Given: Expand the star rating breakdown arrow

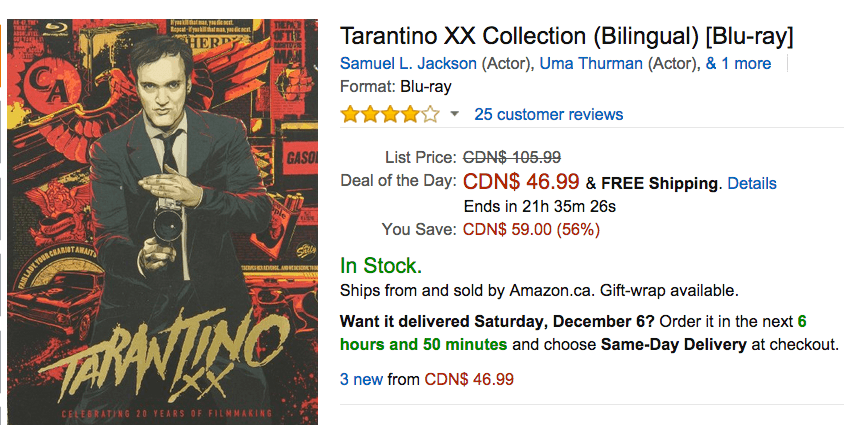Looking at the screenshot, I should pyautogui.click(x=454, y=114).
